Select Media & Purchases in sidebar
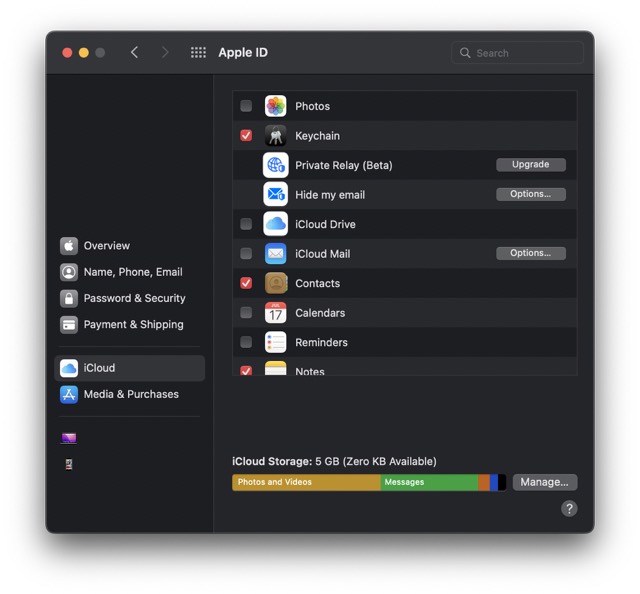This screenshot has width=640, height=594. click(x=130, y=394)
